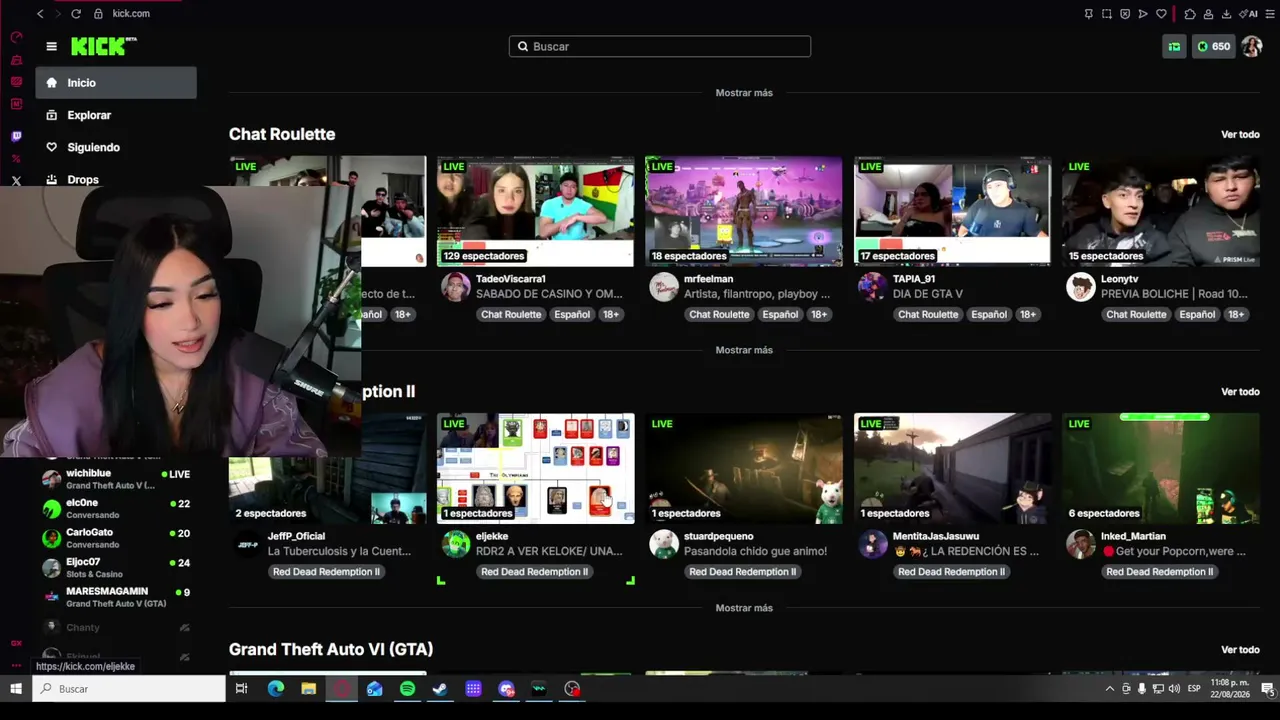
Task: Open the green Kick shop icon
Action: pos(1174,46)
